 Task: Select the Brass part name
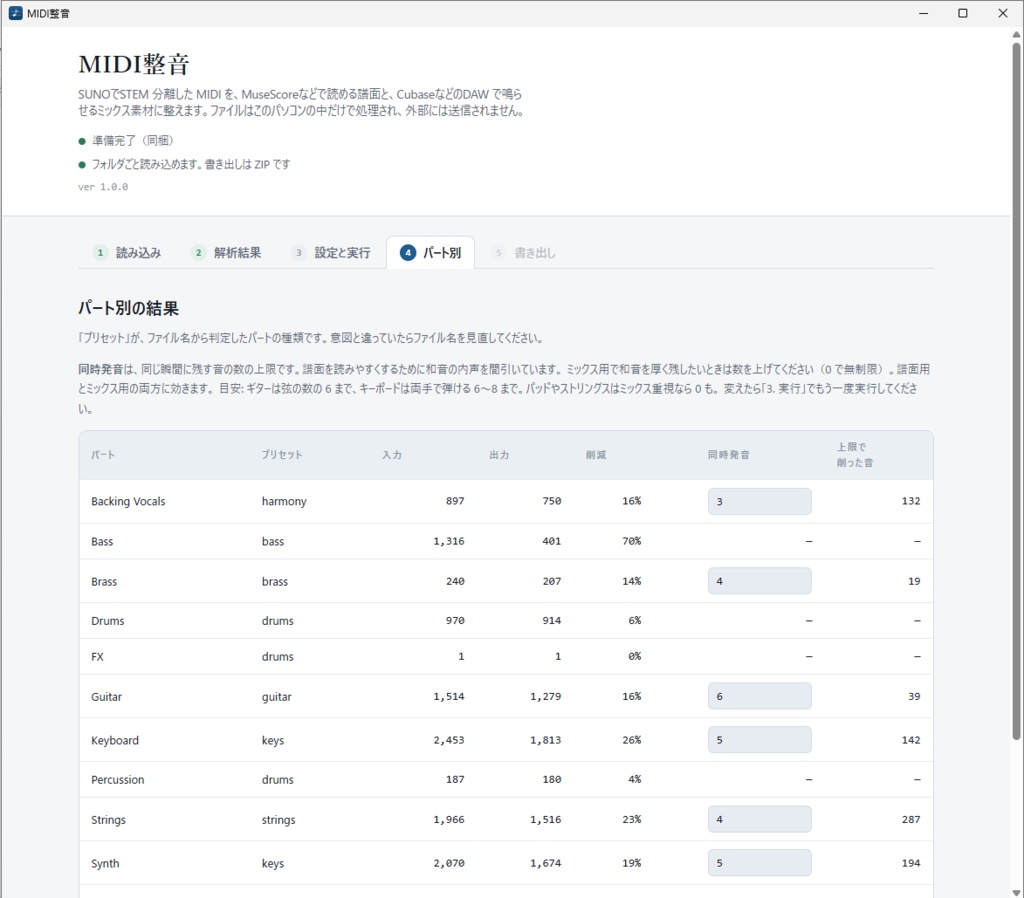(104, 581)
